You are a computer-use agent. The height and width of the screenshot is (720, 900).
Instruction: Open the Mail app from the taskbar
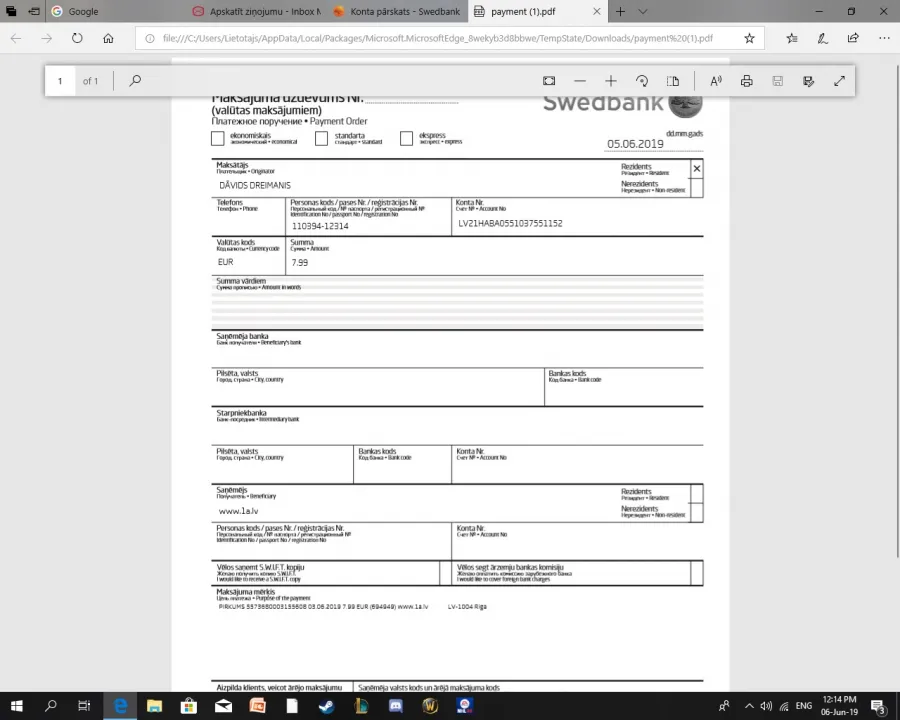223,706
